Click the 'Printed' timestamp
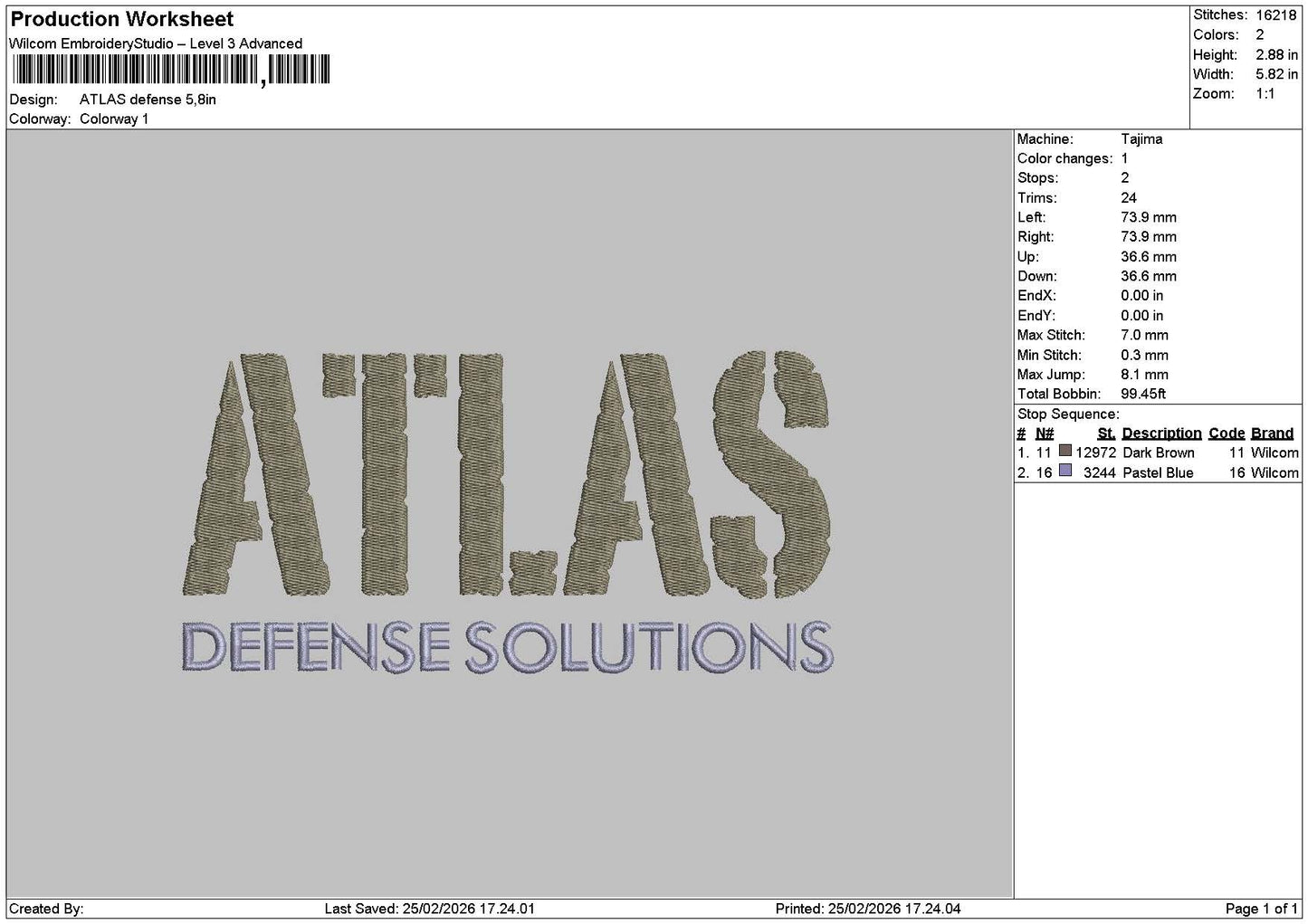The image size is (1308, 924). coord(868,909)
